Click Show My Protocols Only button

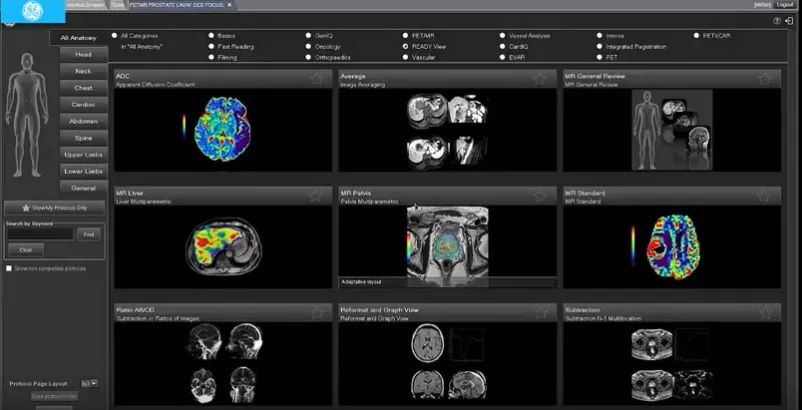[x=55, y=208]
